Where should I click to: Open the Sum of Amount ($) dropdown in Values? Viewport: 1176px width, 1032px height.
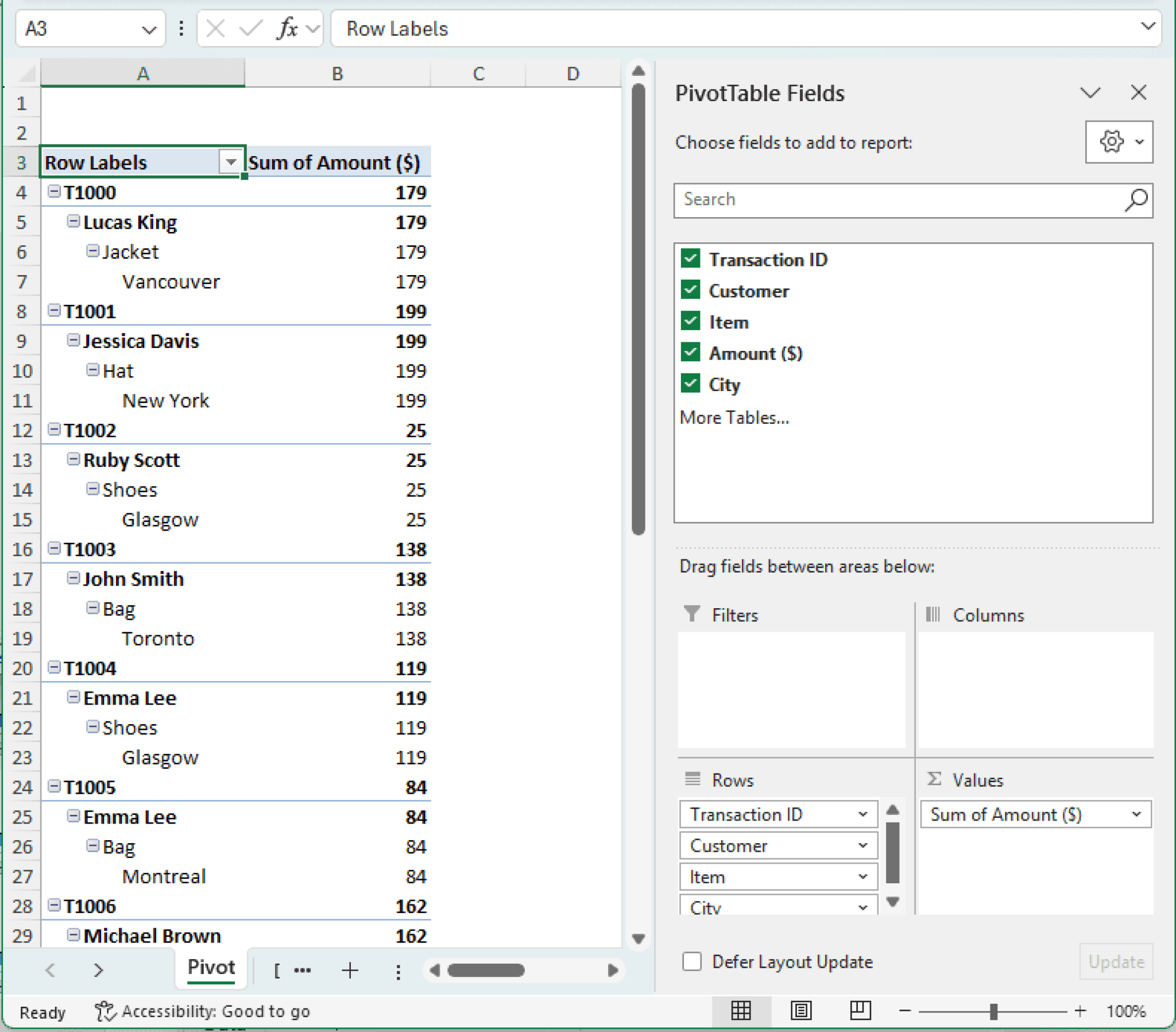click(x=1137, y=814)
